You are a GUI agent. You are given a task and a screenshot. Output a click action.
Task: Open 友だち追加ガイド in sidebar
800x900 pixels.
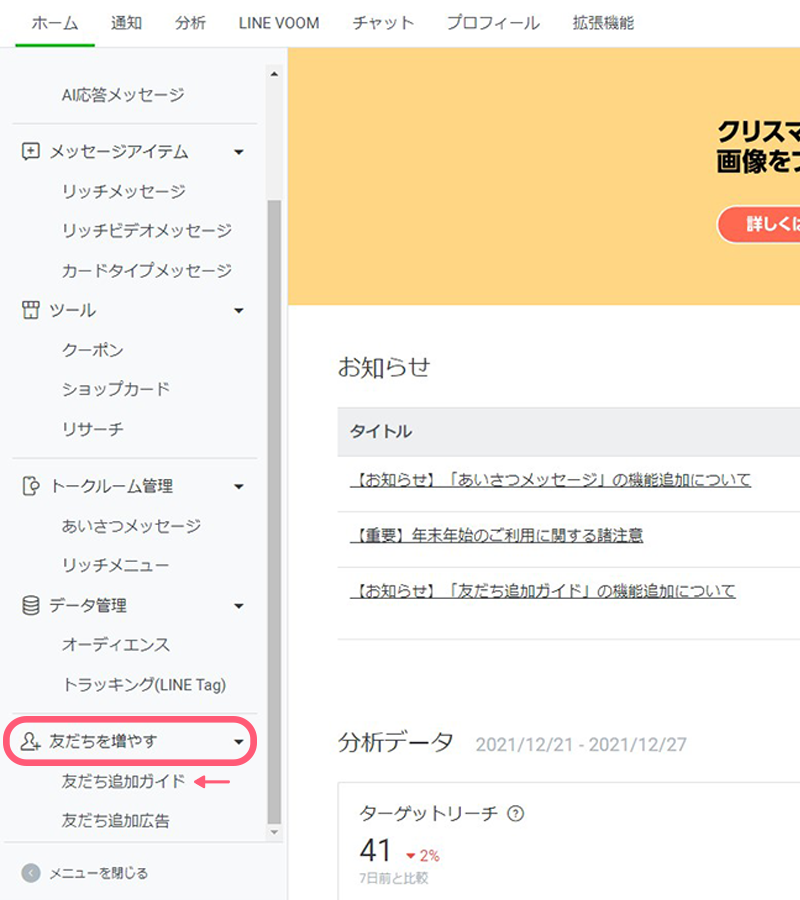pos(123,781)
